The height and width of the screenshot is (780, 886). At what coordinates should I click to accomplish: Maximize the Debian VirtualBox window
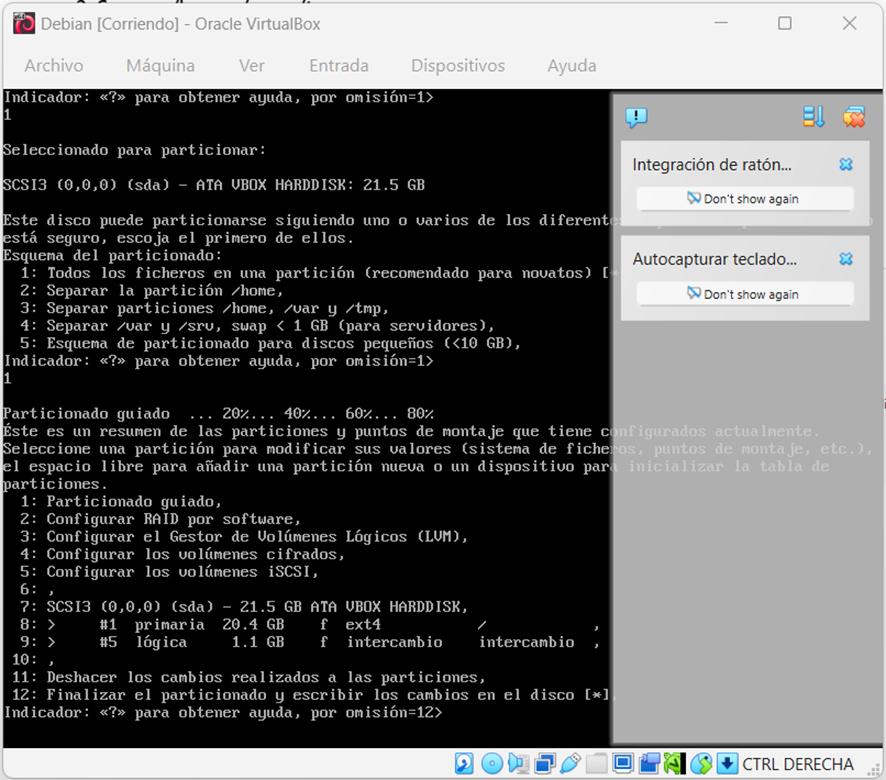click(784, 23)
